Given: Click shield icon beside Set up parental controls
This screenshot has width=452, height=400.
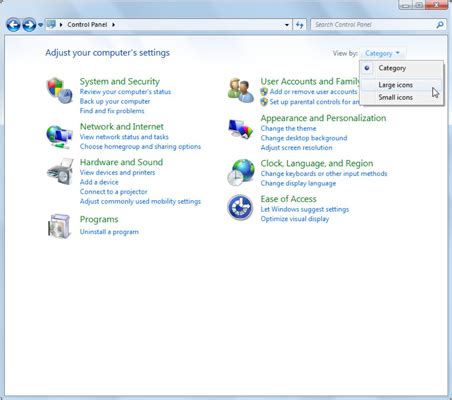Looking at the screenshot, I should [x=264, y=102].
